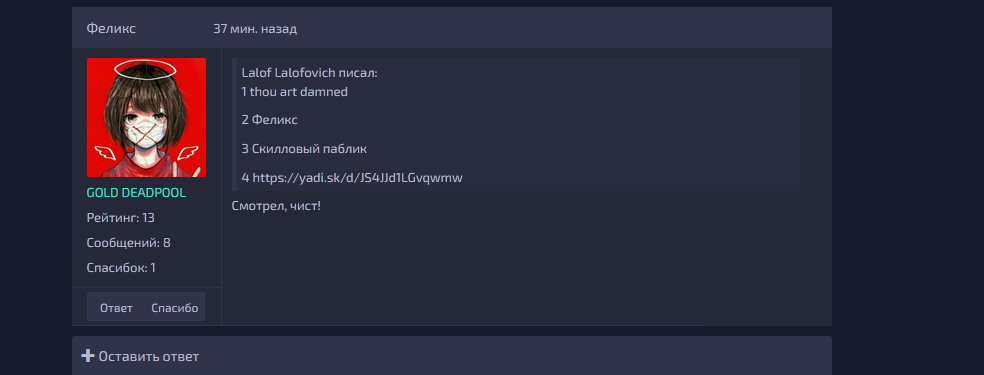Open Феликс's red anime avatar image

(146, 117)
